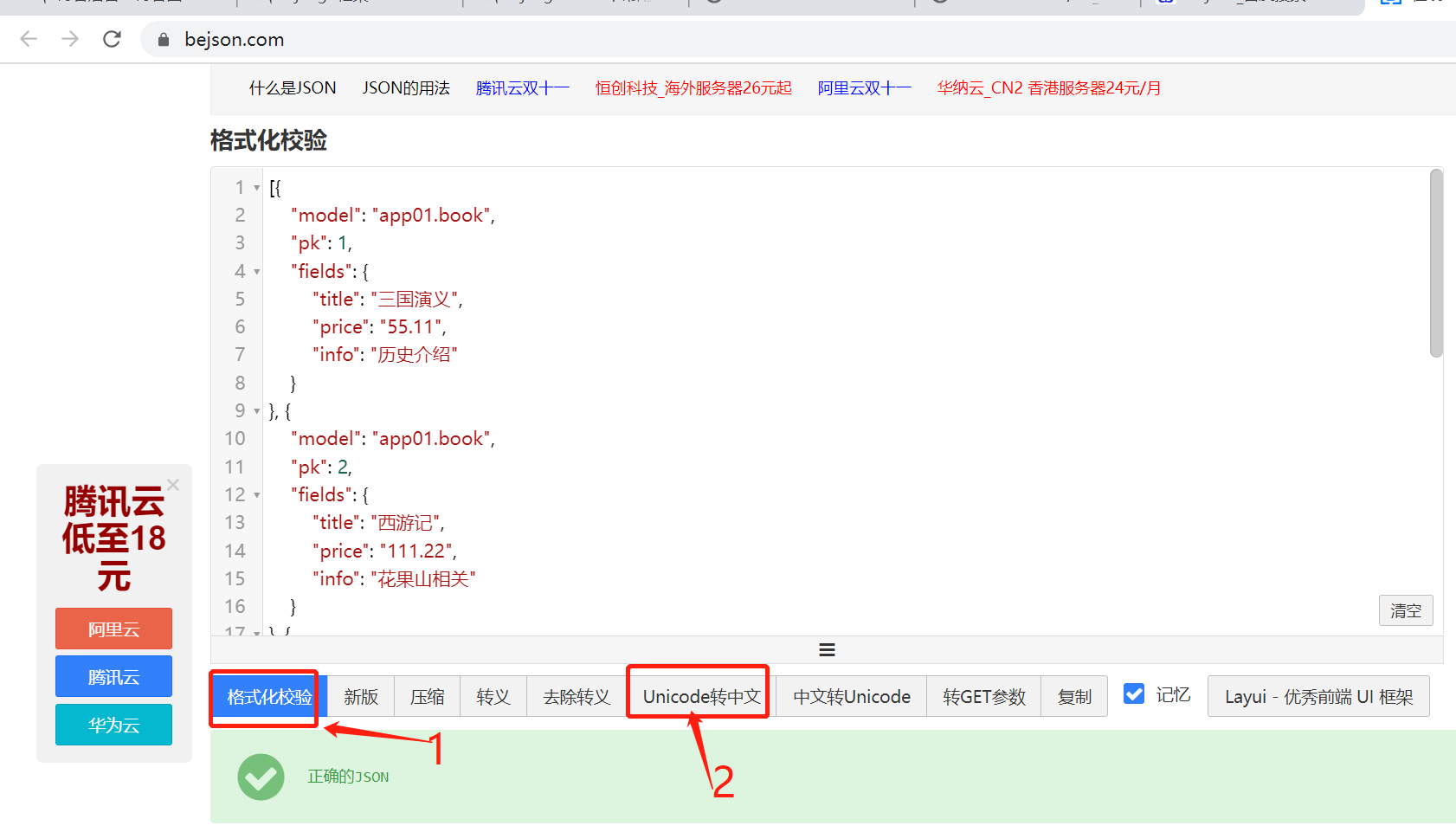Click the editor resize handle icon
The height and width of the screenshot is (832, 1456).
(827, 650)
